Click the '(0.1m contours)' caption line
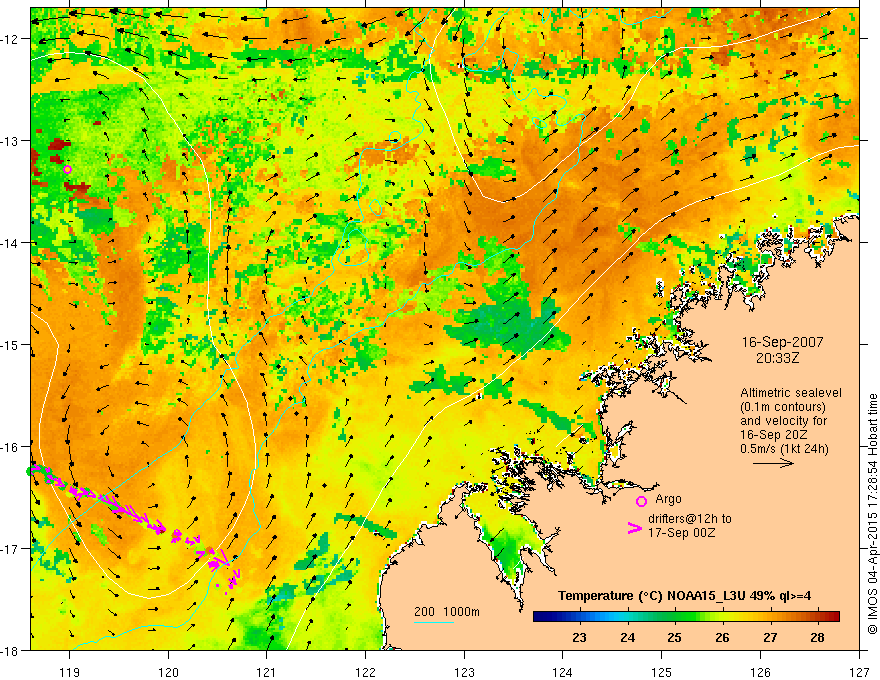Screen dimensions: 880x680 coord(783,407)
